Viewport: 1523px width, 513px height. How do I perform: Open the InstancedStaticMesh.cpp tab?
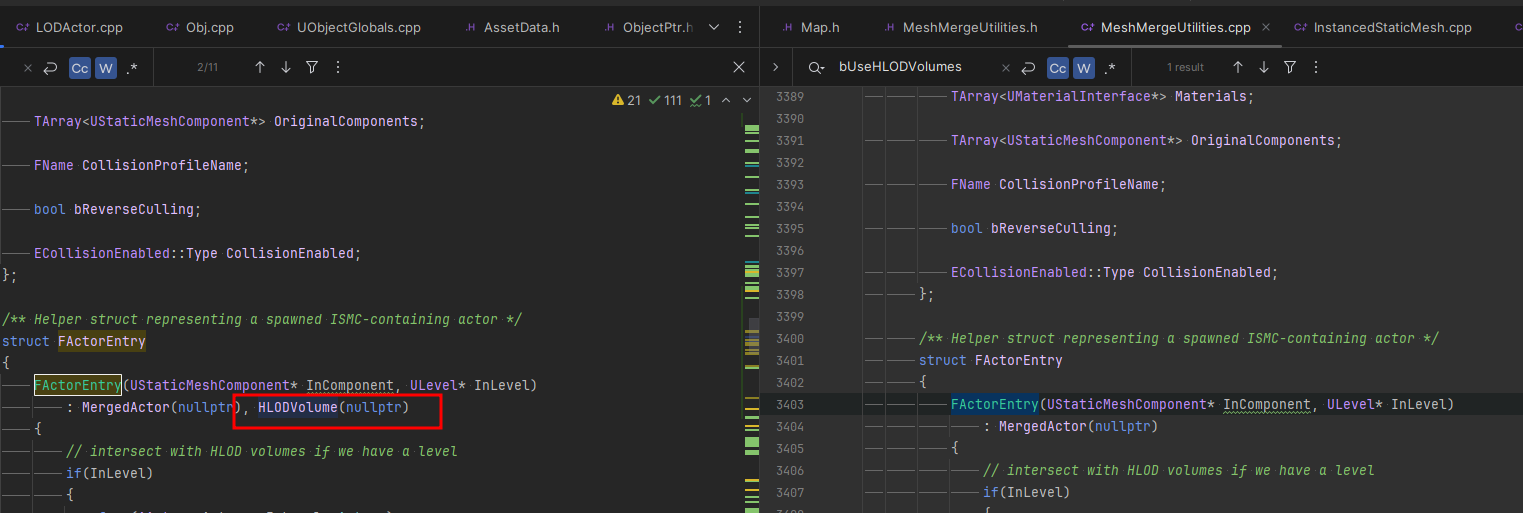click(x=1381, y=27)
